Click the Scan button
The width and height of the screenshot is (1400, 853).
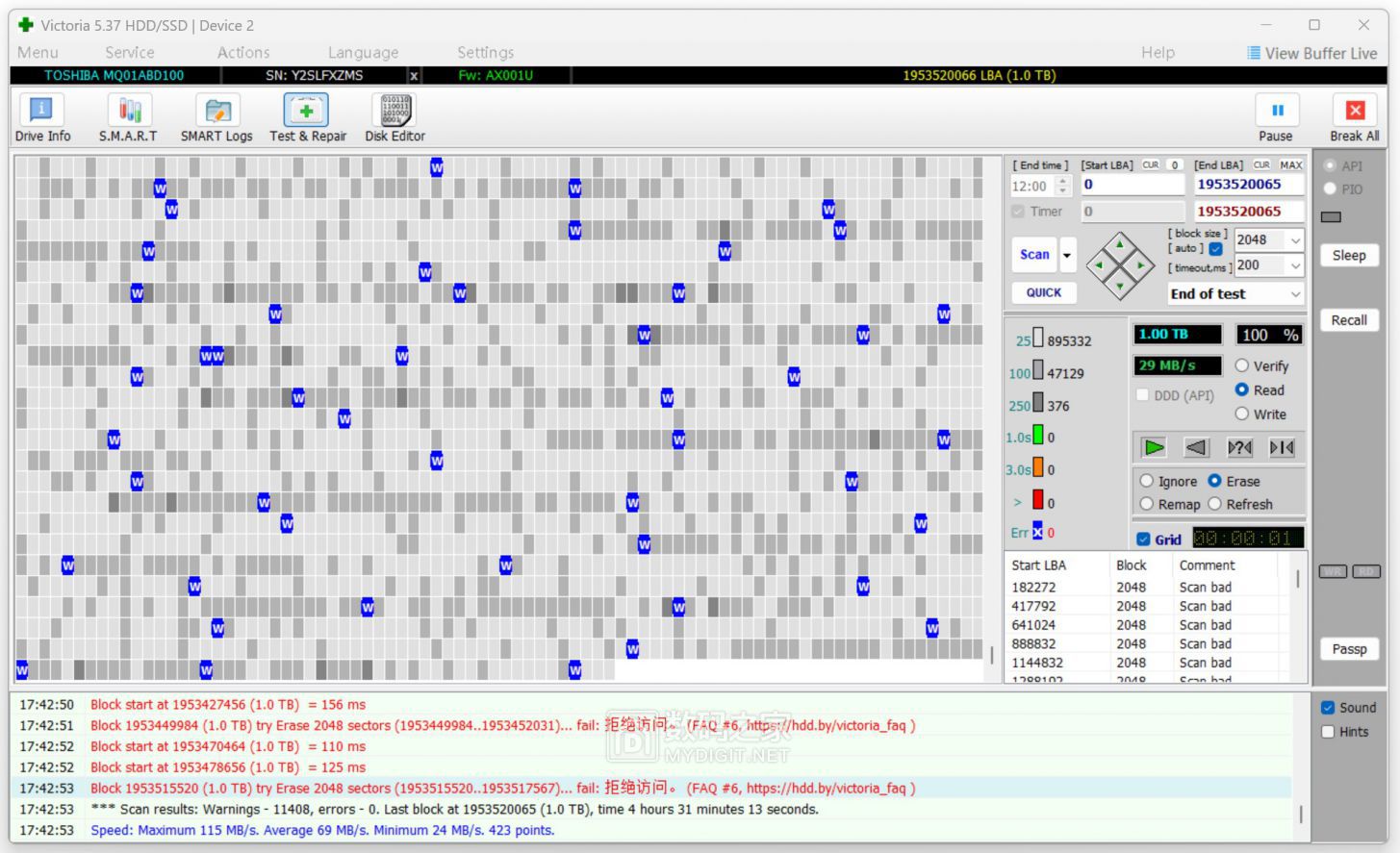[x=1034, y=255]
